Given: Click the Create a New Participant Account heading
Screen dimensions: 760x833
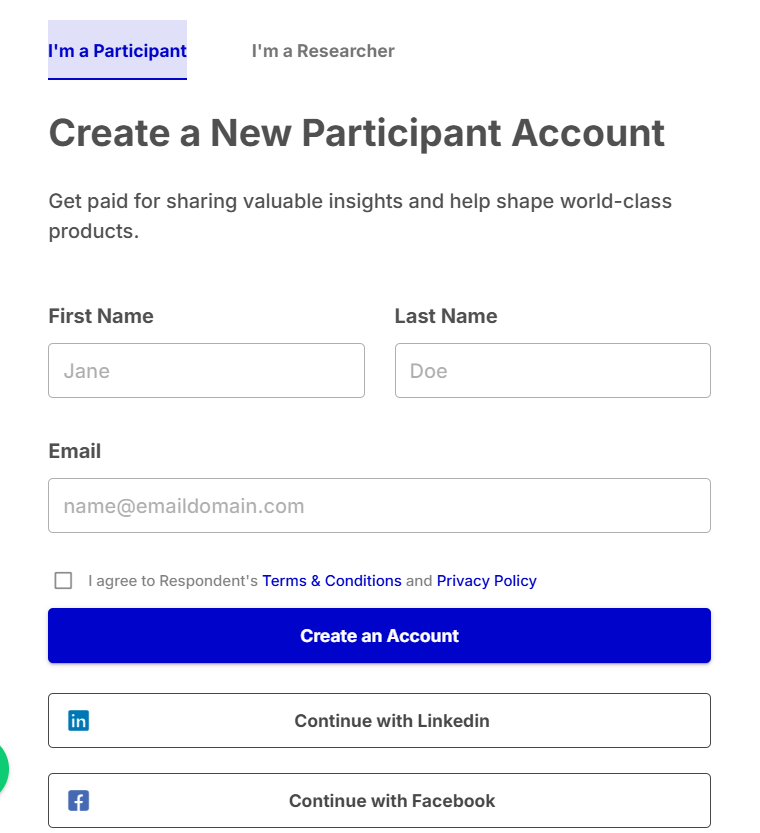Looking at the screenshot, I should tap(356, 133).
